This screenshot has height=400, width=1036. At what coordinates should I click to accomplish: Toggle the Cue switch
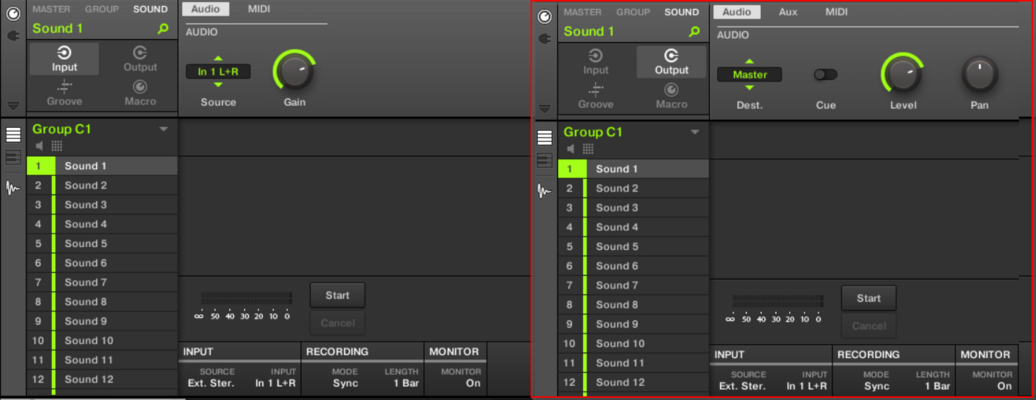pyautogui.click(x=825, y=75)
